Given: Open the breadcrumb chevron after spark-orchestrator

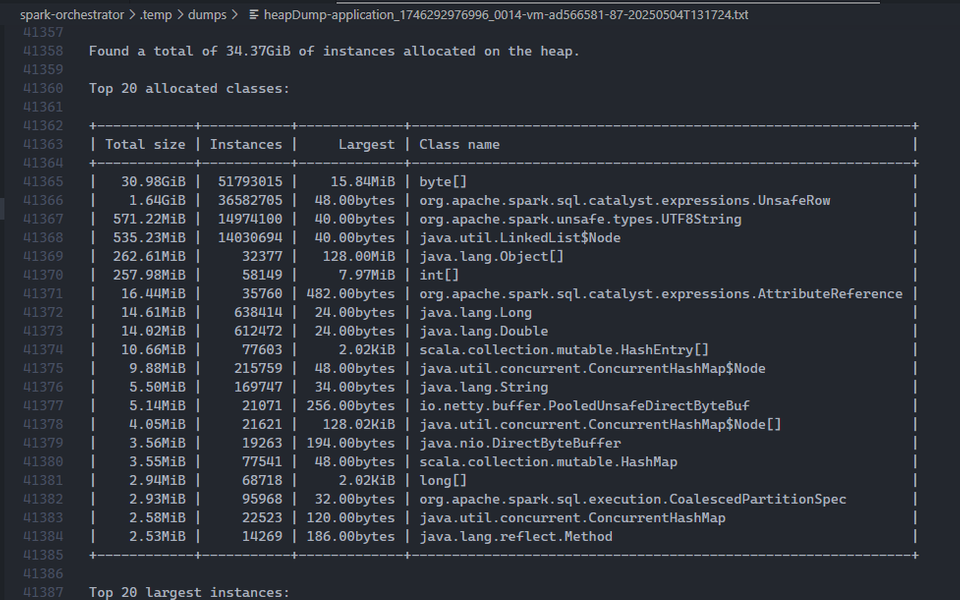Looking at the screenshot, I should 131,15.
